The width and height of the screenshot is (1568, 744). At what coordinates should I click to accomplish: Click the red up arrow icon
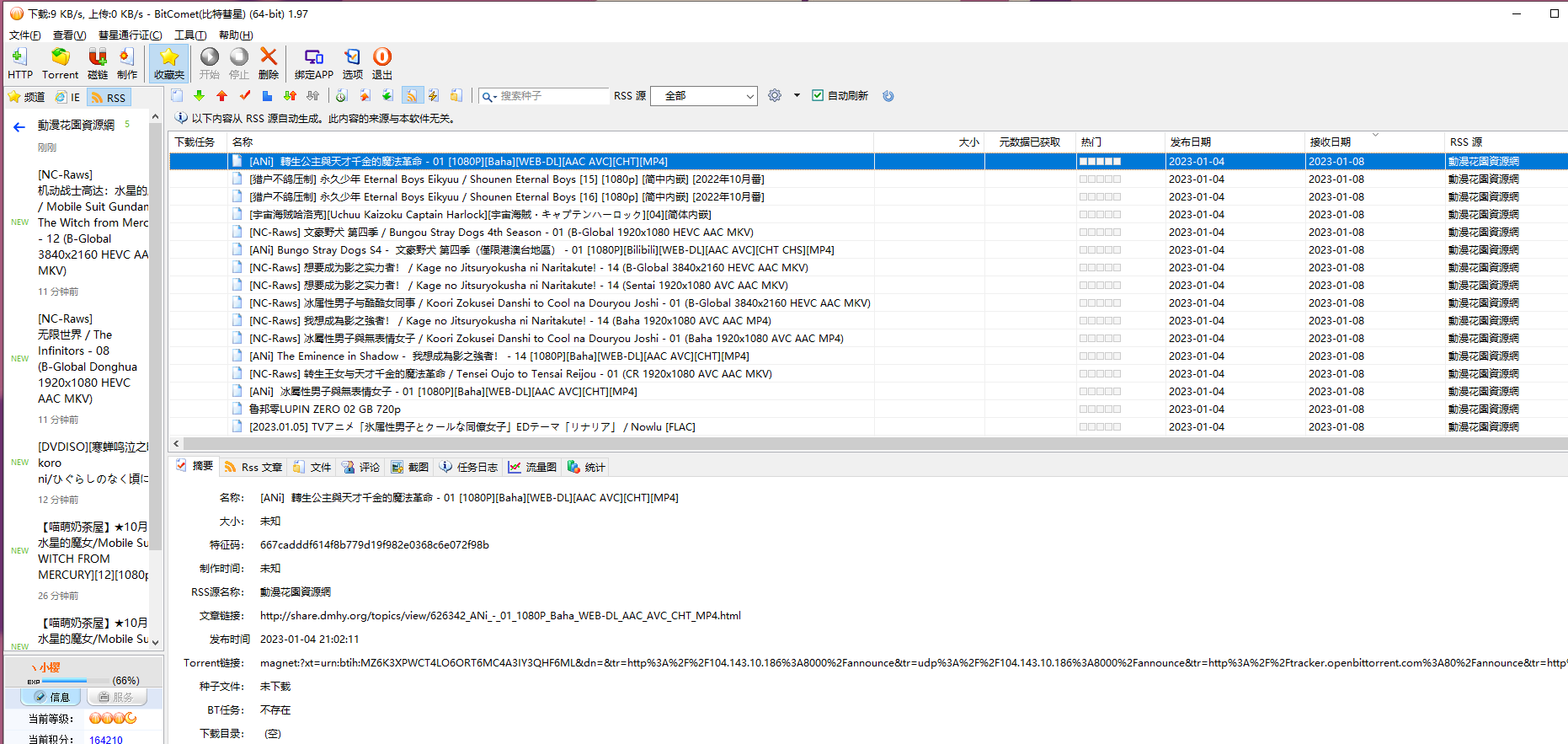point(222,96)
